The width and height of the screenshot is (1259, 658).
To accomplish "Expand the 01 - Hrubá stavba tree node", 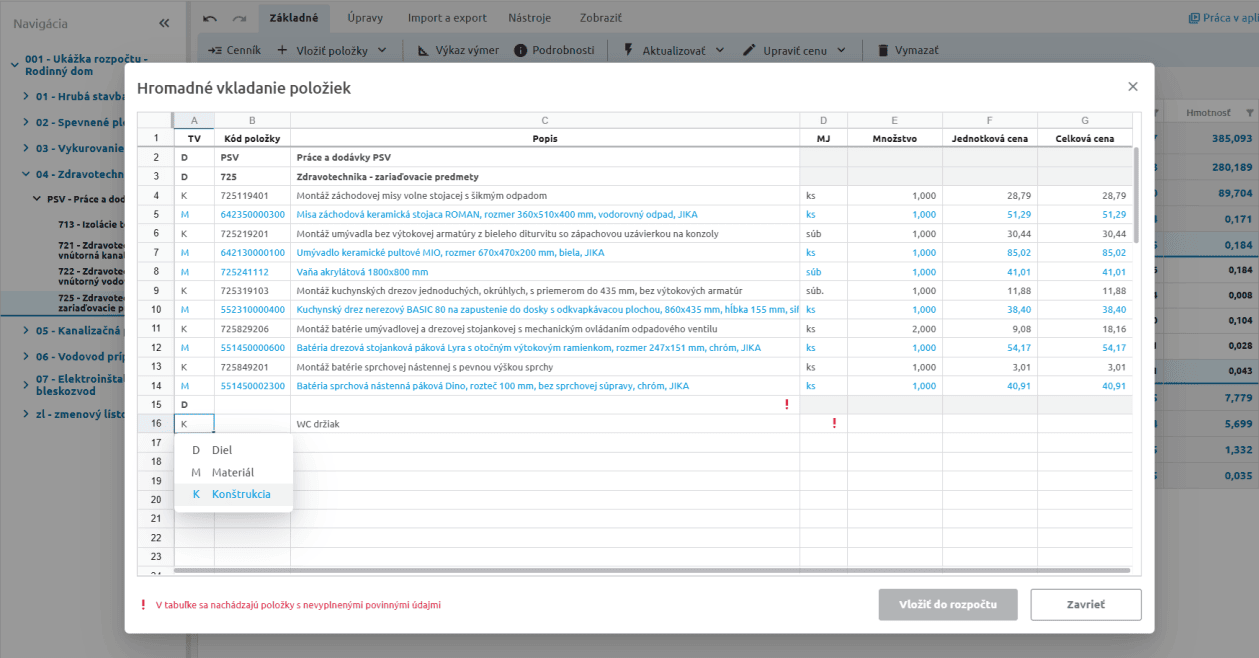I will tap(26, 97).
